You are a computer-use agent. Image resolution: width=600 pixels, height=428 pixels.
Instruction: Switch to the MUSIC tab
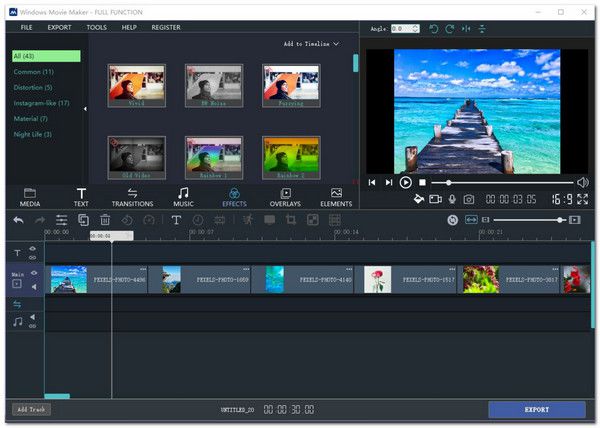tap(183, 197)
